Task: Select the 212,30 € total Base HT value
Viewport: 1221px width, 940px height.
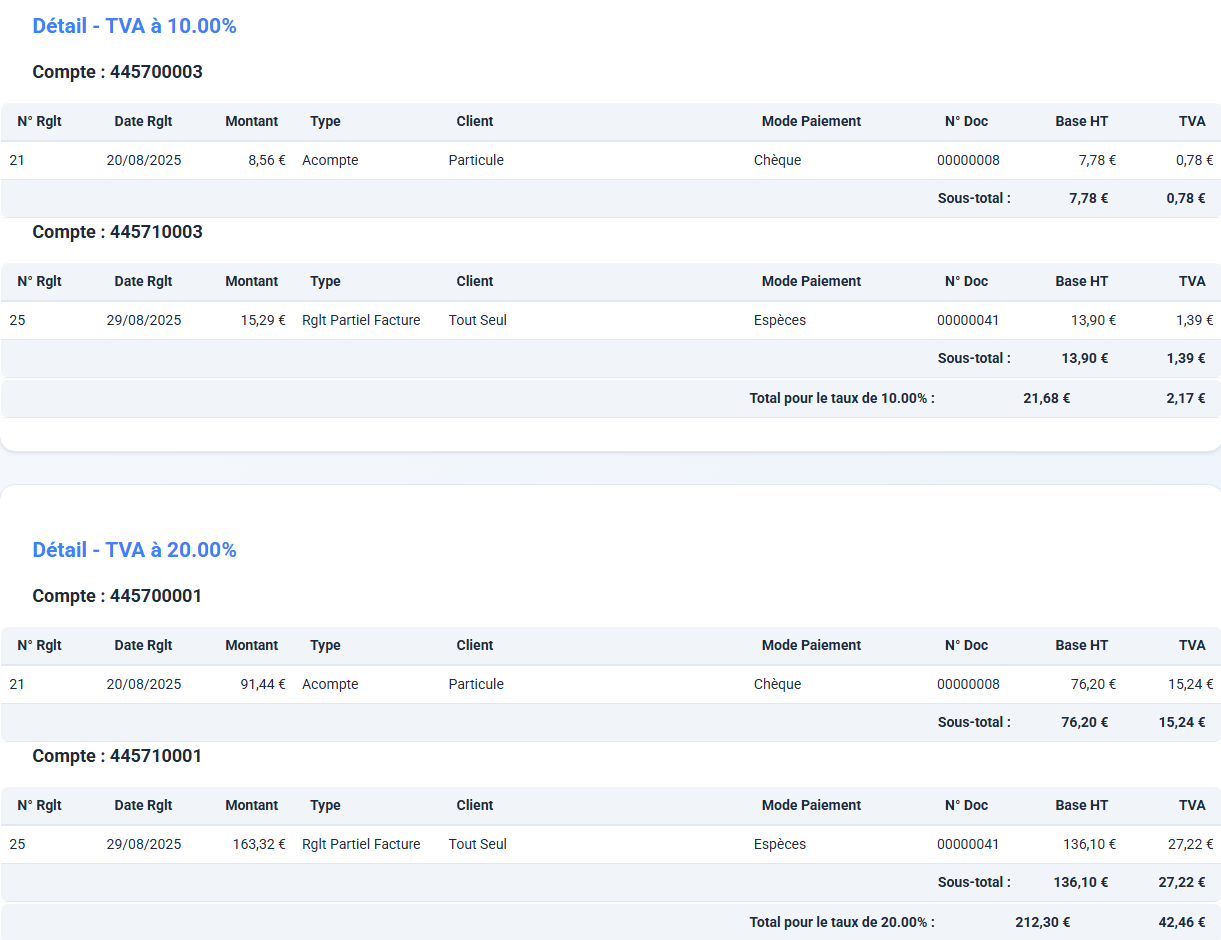Action: [x=1042, y=922]
